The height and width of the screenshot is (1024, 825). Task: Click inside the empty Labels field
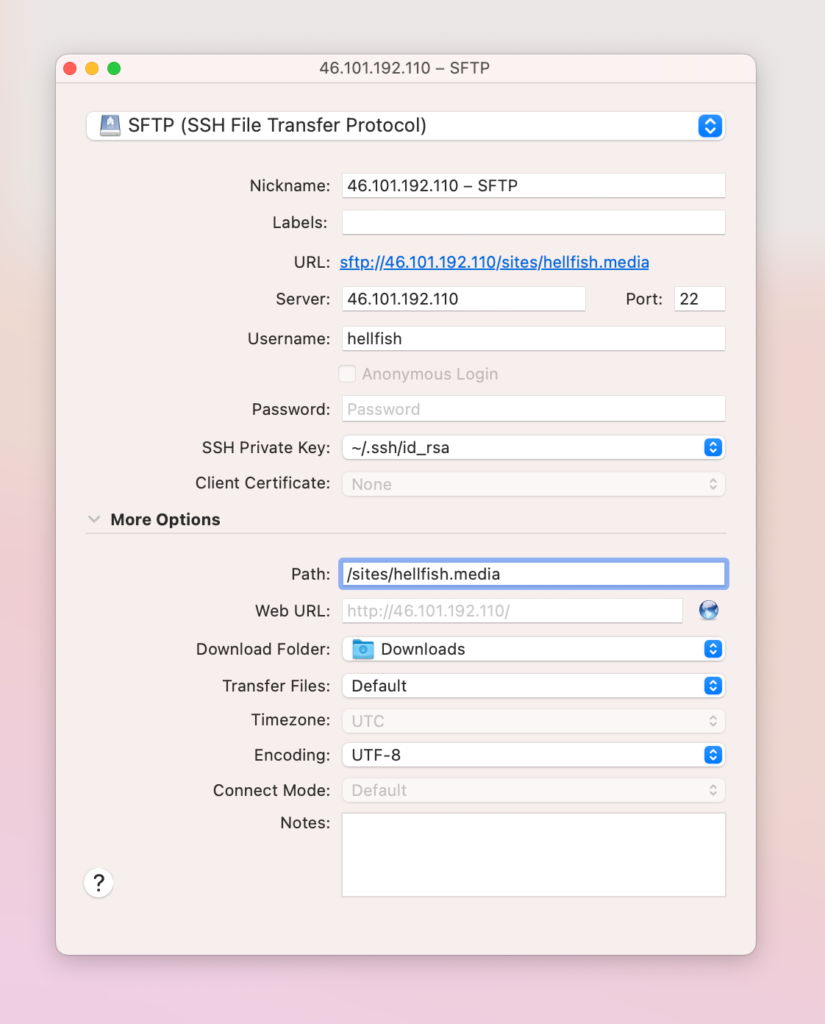533,222
